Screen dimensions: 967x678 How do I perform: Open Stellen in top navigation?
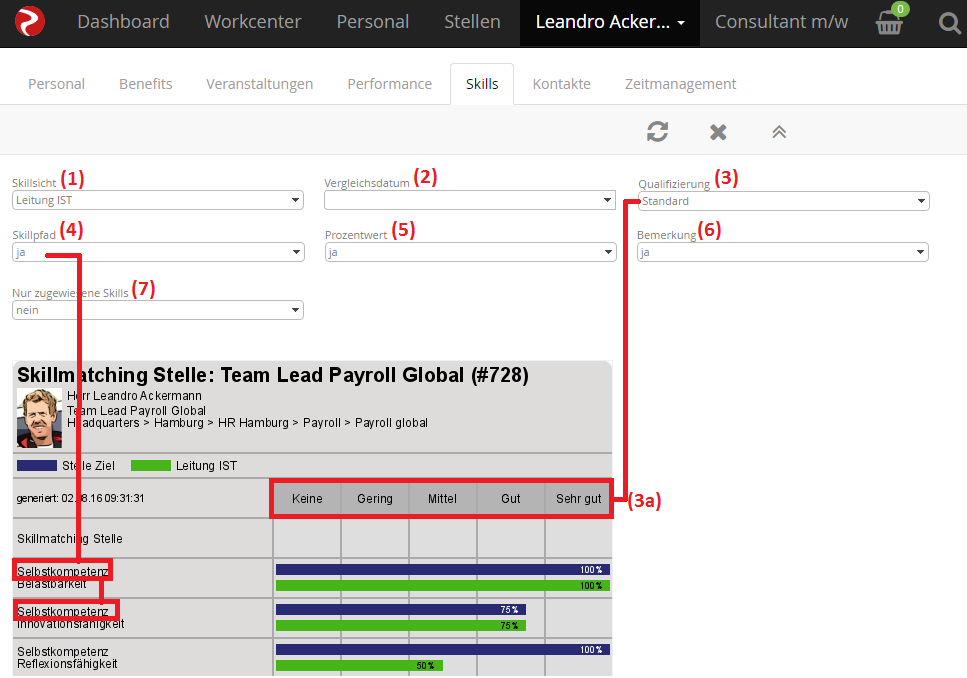click(x=472, y=22)
